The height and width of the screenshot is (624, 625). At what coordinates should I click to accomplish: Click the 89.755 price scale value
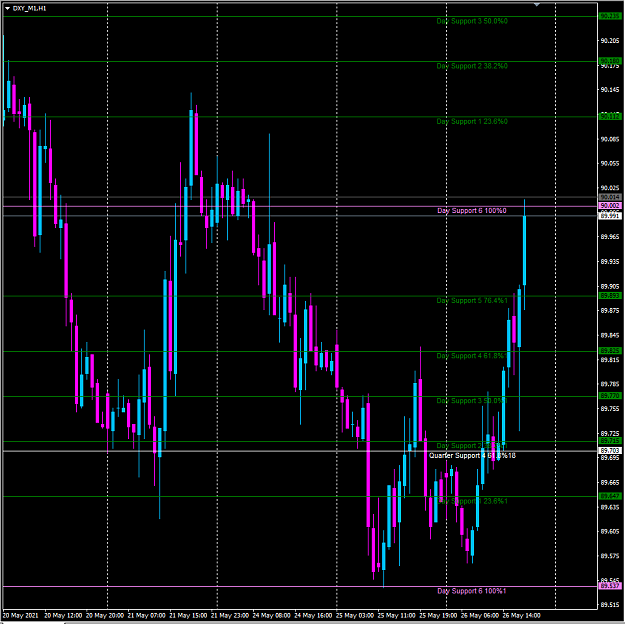610,409
